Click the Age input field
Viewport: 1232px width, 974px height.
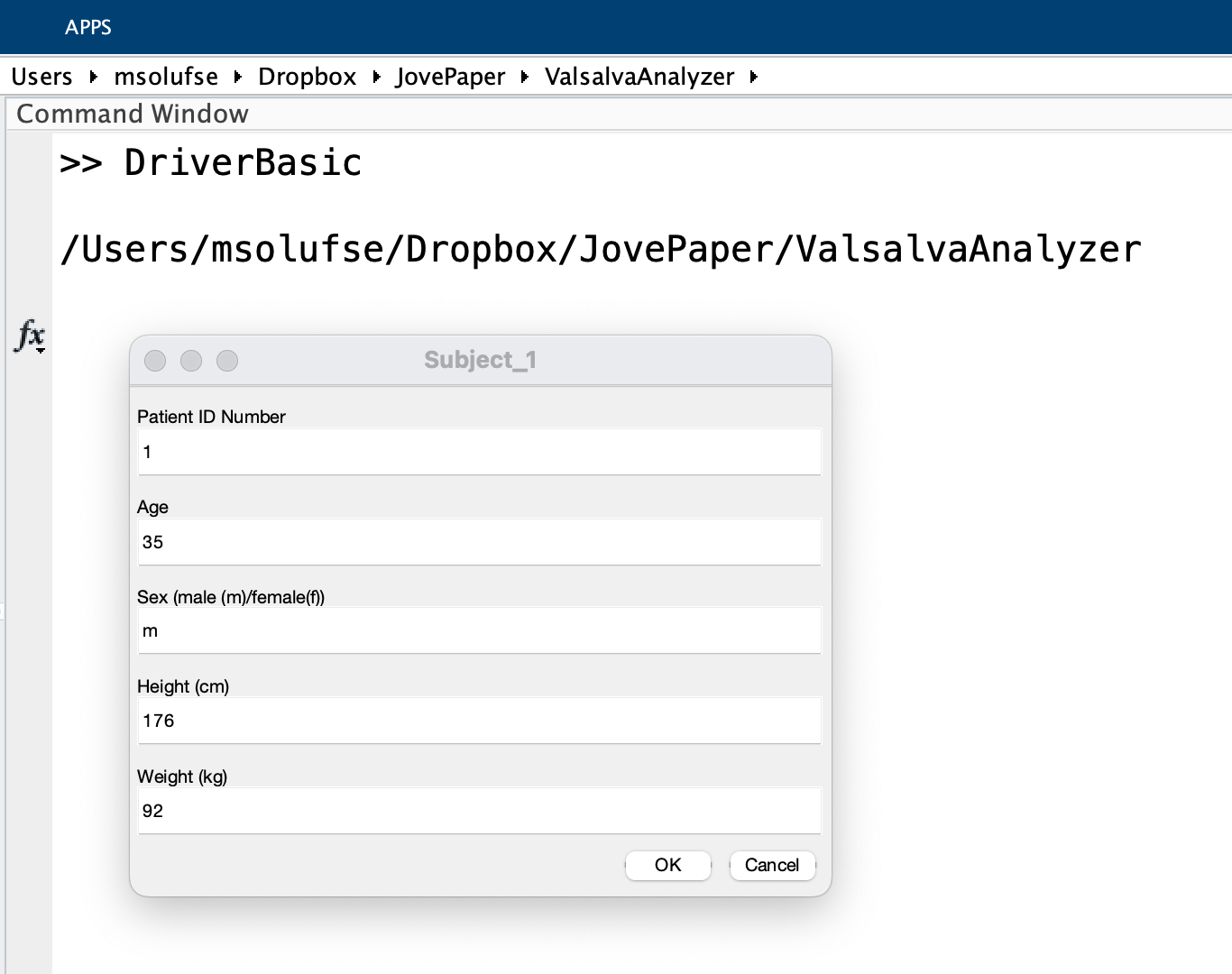pyautogui.click(x=480, y=542)
